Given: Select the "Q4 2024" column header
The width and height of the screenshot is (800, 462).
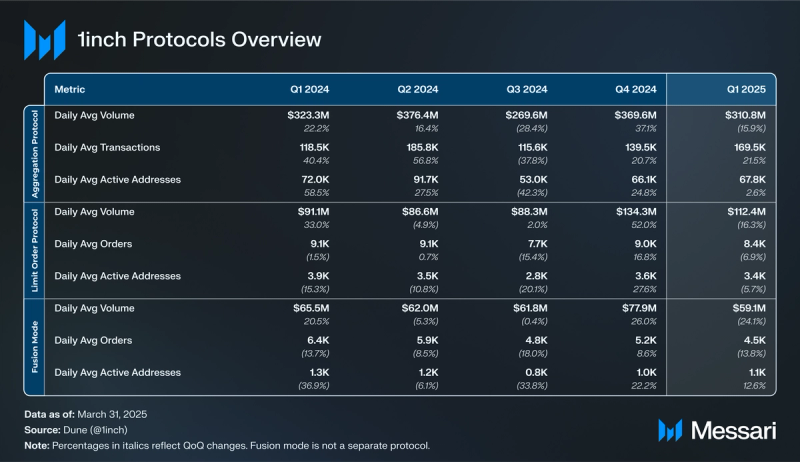Looking at the screenshot, I should tap(636, 89).
